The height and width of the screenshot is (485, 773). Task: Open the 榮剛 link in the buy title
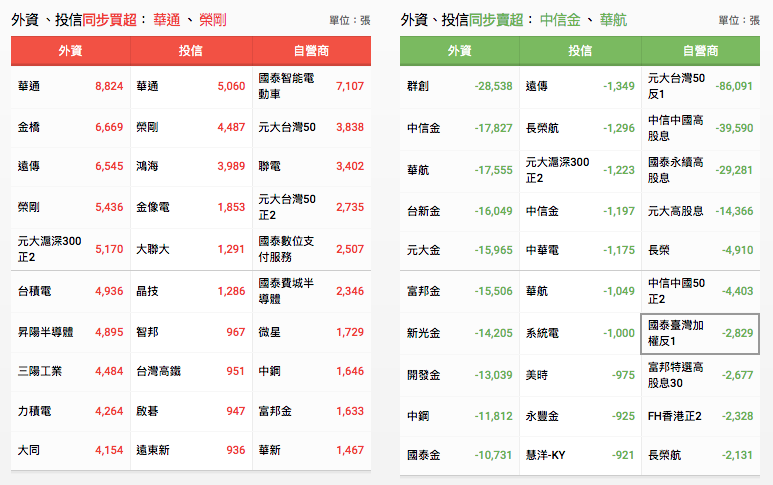coord(213,20)
